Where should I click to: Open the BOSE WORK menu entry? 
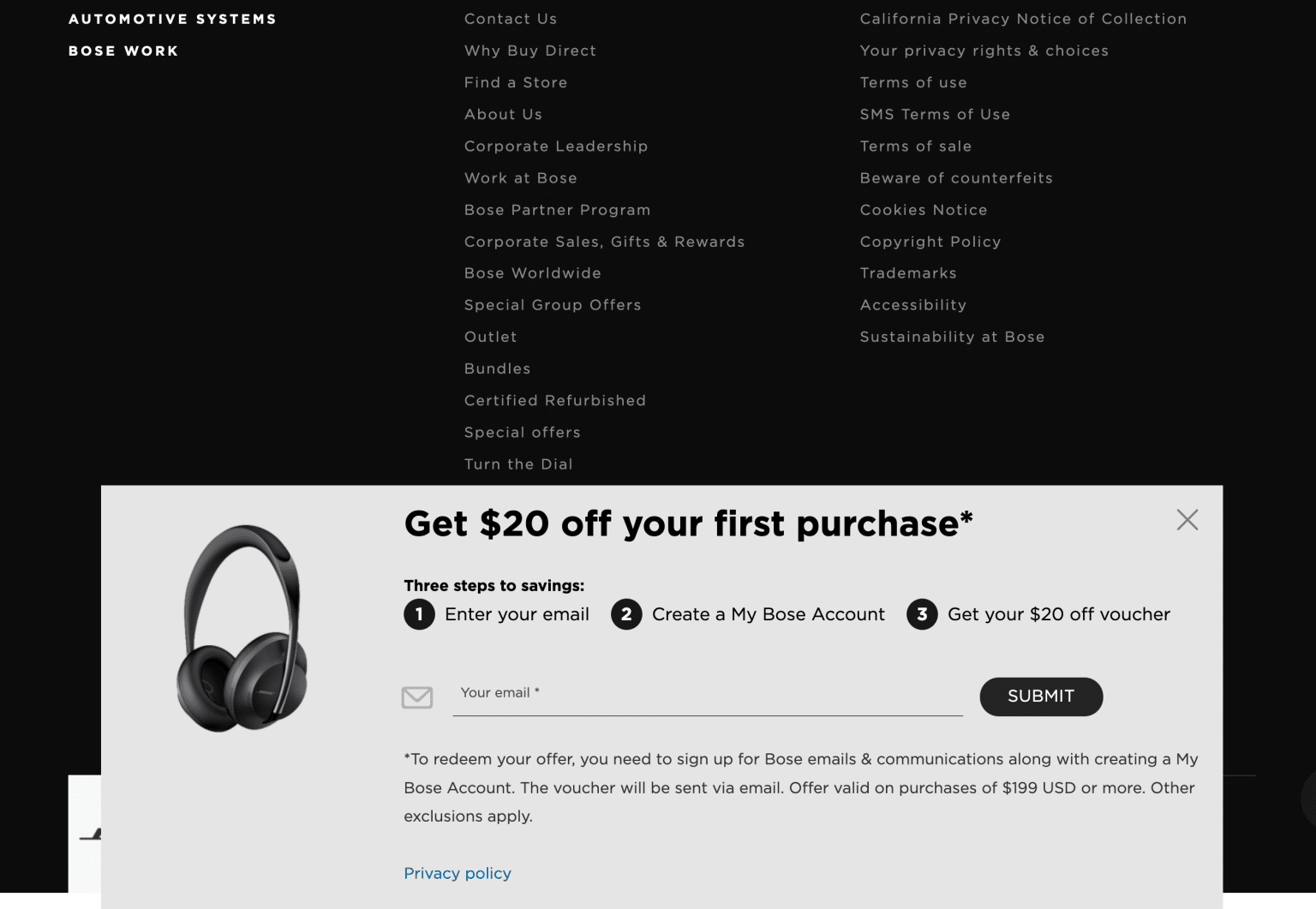click(x=123, y=51)
